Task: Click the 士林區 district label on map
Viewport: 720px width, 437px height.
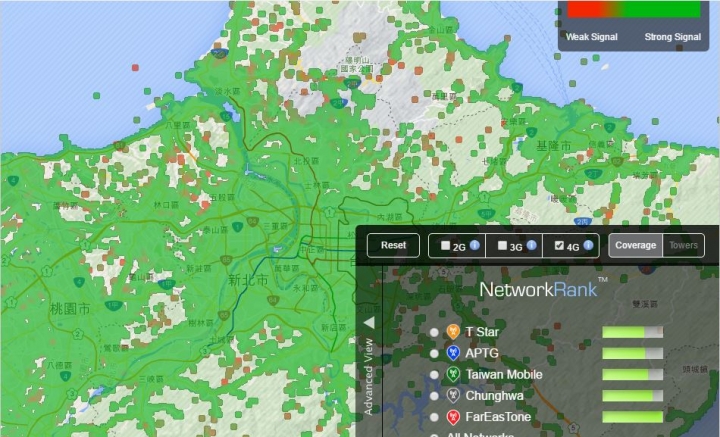Action: 317,185
